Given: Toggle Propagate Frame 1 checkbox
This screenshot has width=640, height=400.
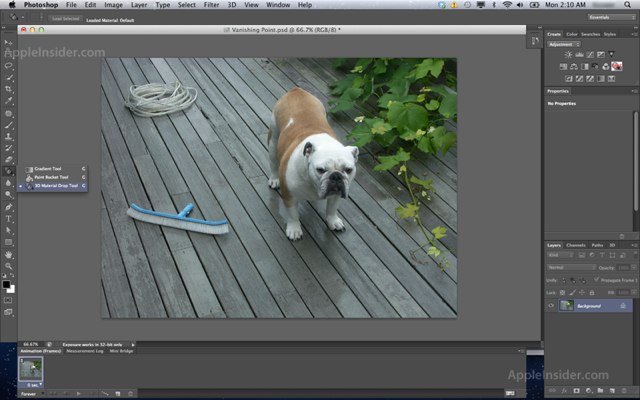Looking at the screenshot, I should point(596,280).
